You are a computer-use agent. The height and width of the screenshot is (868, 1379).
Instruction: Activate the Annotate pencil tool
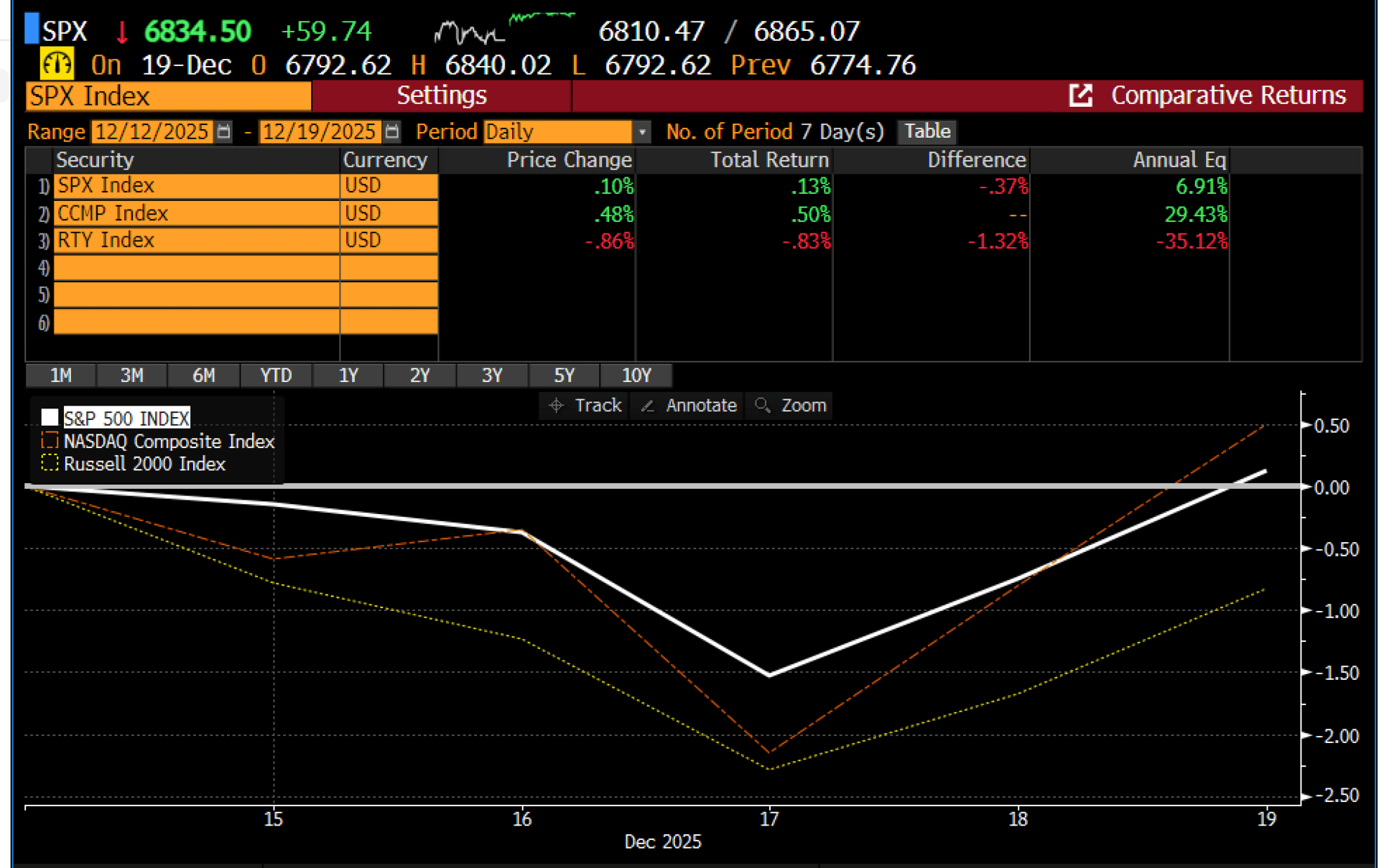688,406
